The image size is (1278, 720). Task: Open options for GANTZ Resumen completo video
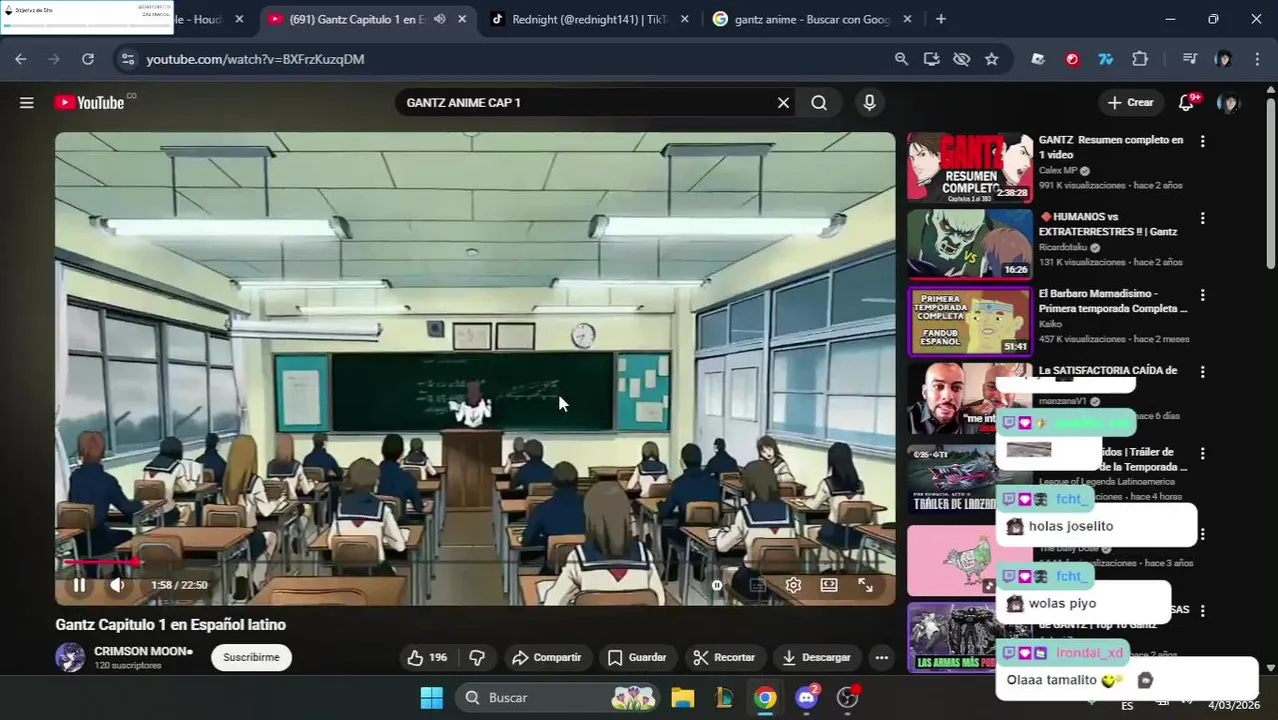(1203, 141)
